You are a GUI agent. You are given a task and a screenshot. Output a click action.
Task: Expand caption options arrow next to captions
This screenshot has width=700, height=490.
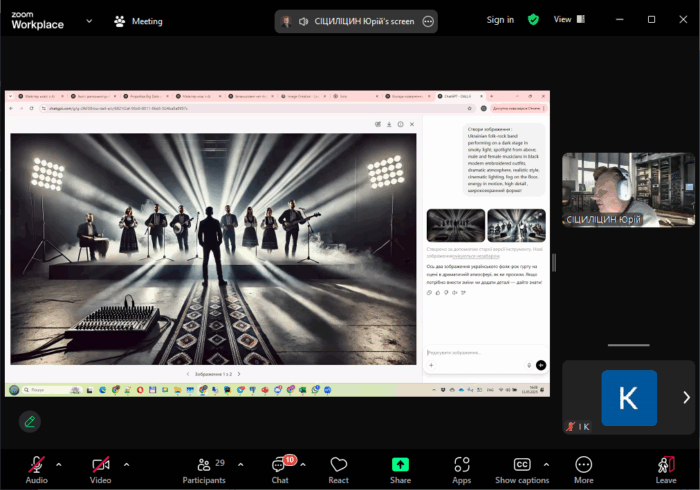click(546, 464)
